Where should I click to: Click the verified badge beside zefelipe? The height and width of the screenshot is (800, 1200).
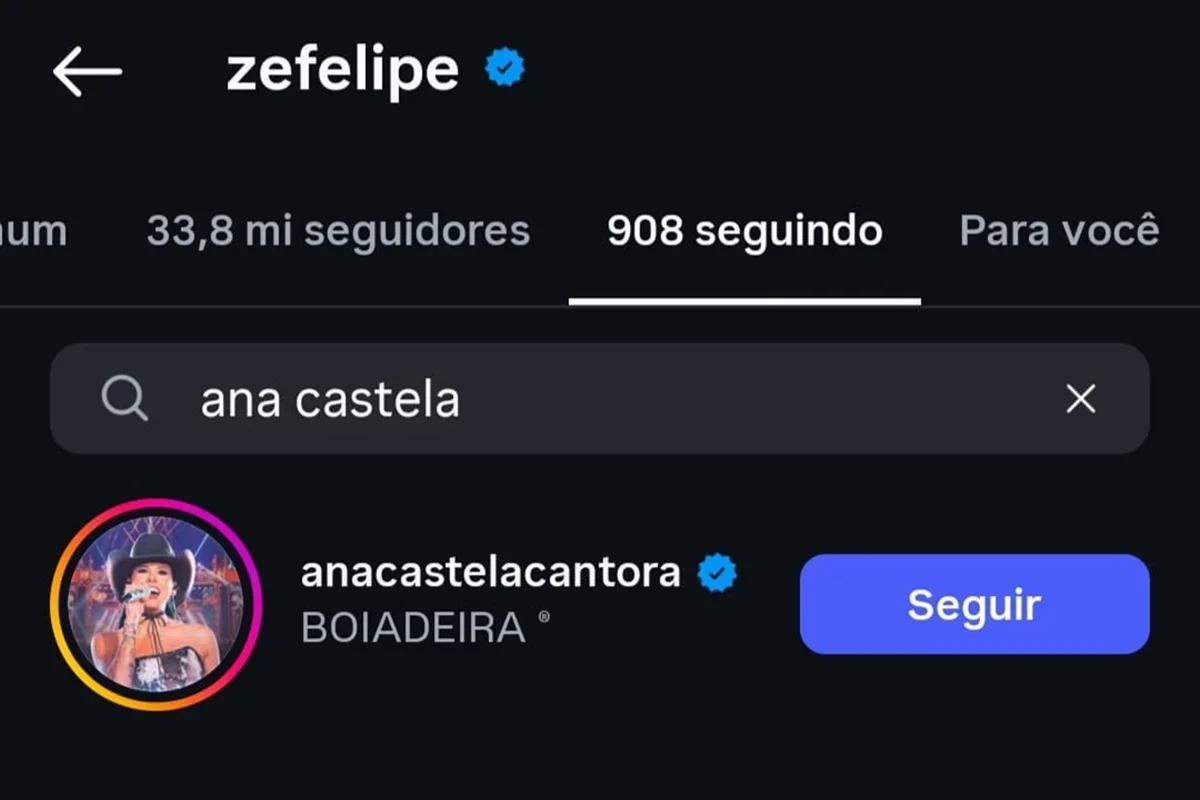coord(505,68)
